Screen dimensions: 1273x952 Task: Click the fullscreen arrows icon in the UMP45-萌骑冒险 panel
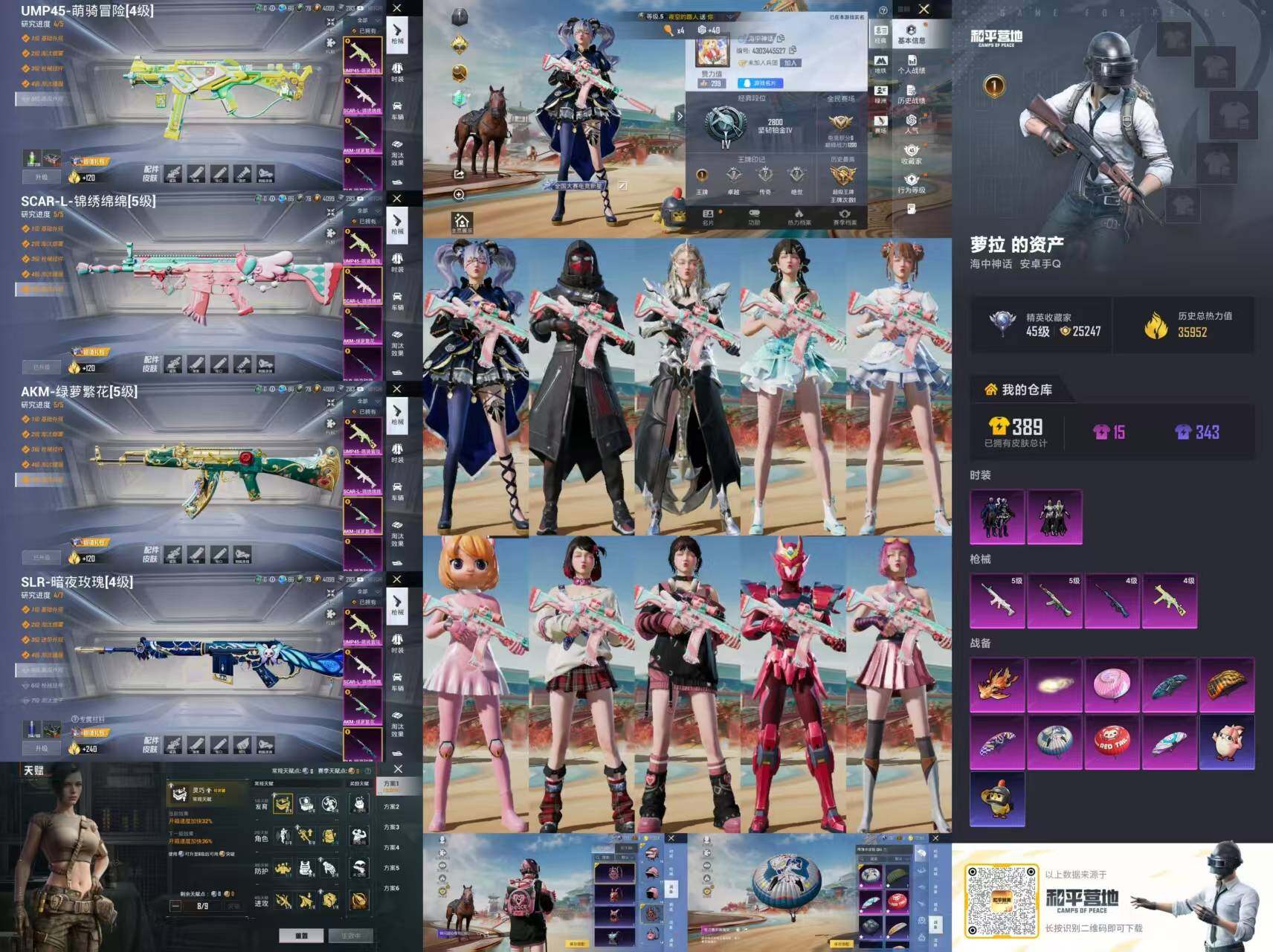(331, 22)
